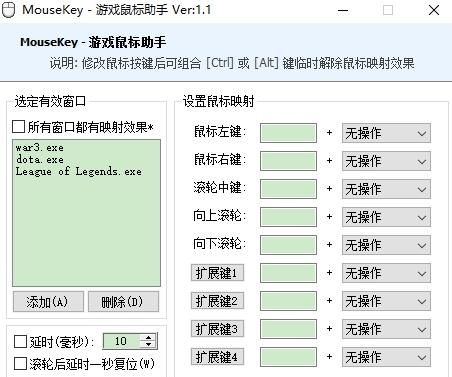Click the 扩展键4 key input field
Viewport: 452px width, 377px height.
pos(288,357)
